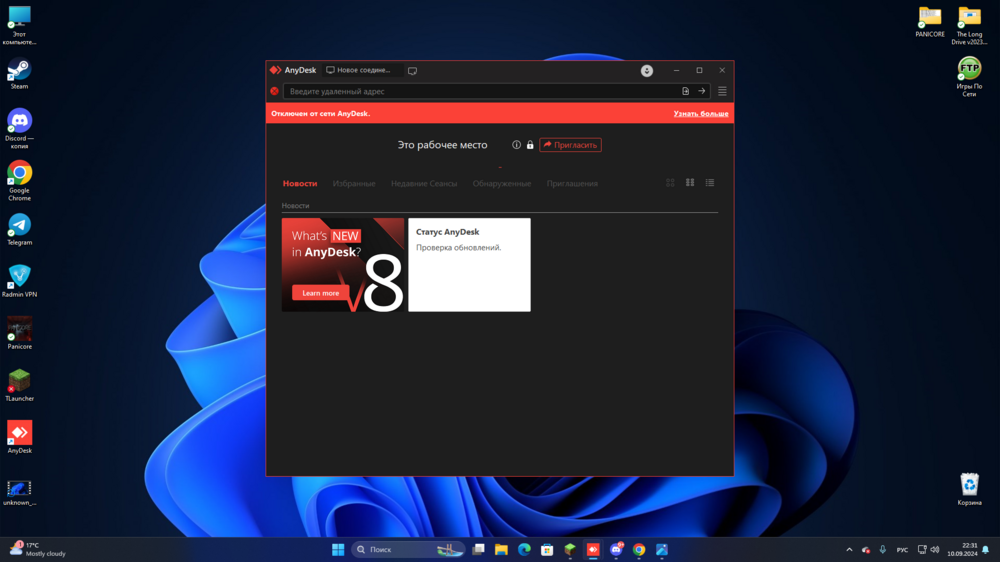Switch to small grid tiles view
This screenshot has height=562, width=1000.
pos(690,183)
